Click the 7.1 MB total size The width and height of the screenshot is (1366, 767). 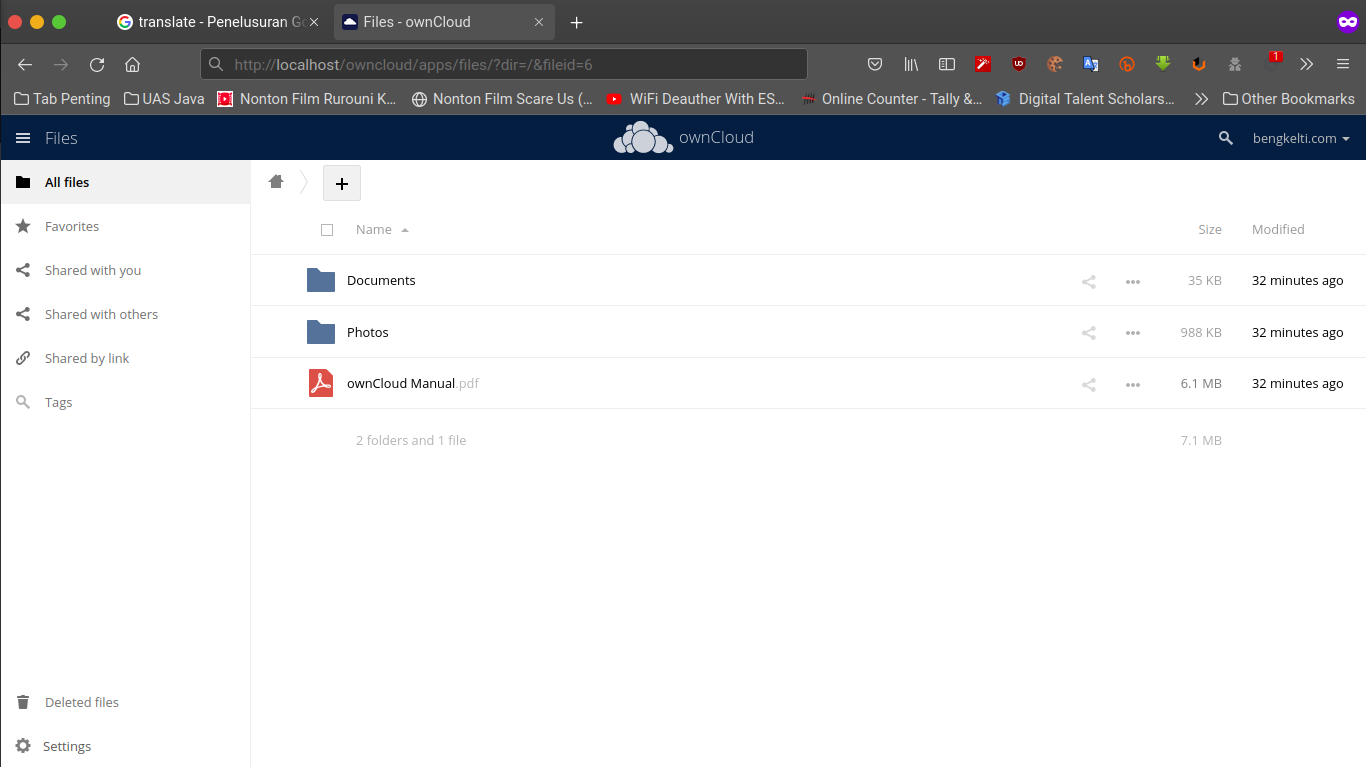1201,440
